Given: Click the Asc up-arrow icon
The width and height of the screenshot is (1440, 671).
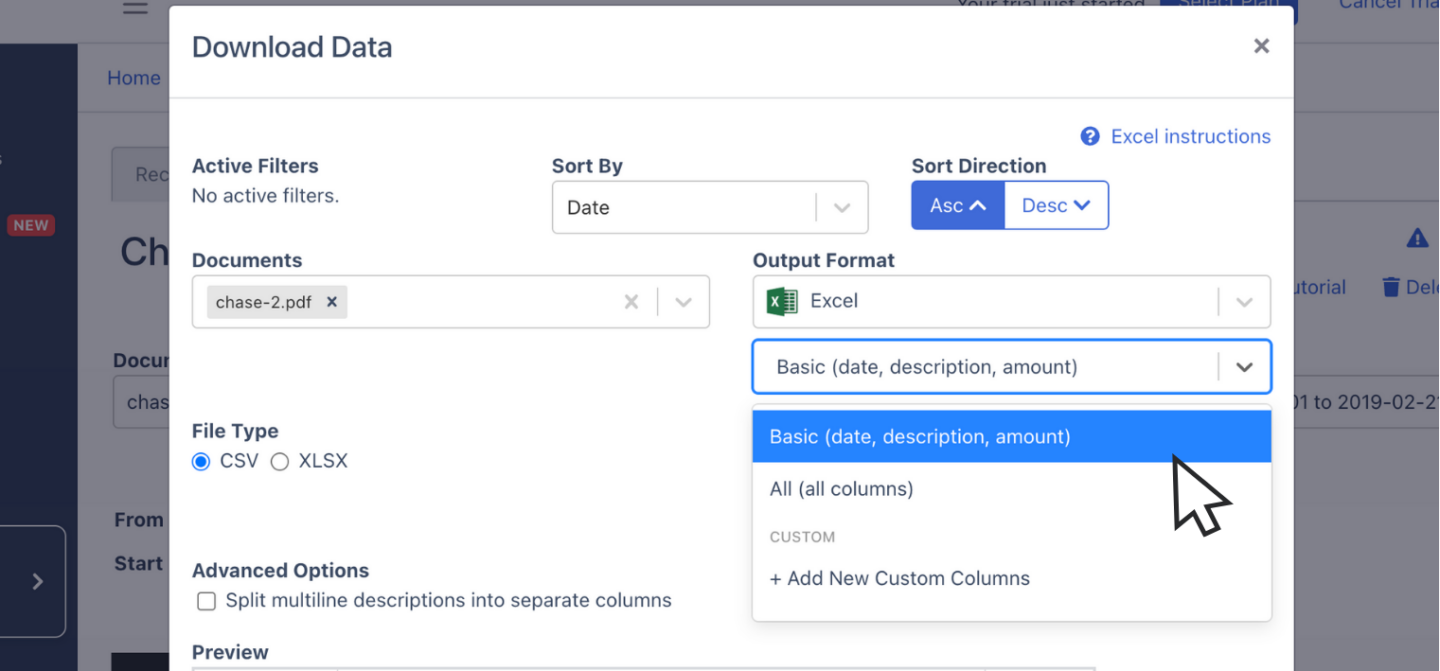Looking at the screenshot, I should pyautogui.click(x=978, y=205).
